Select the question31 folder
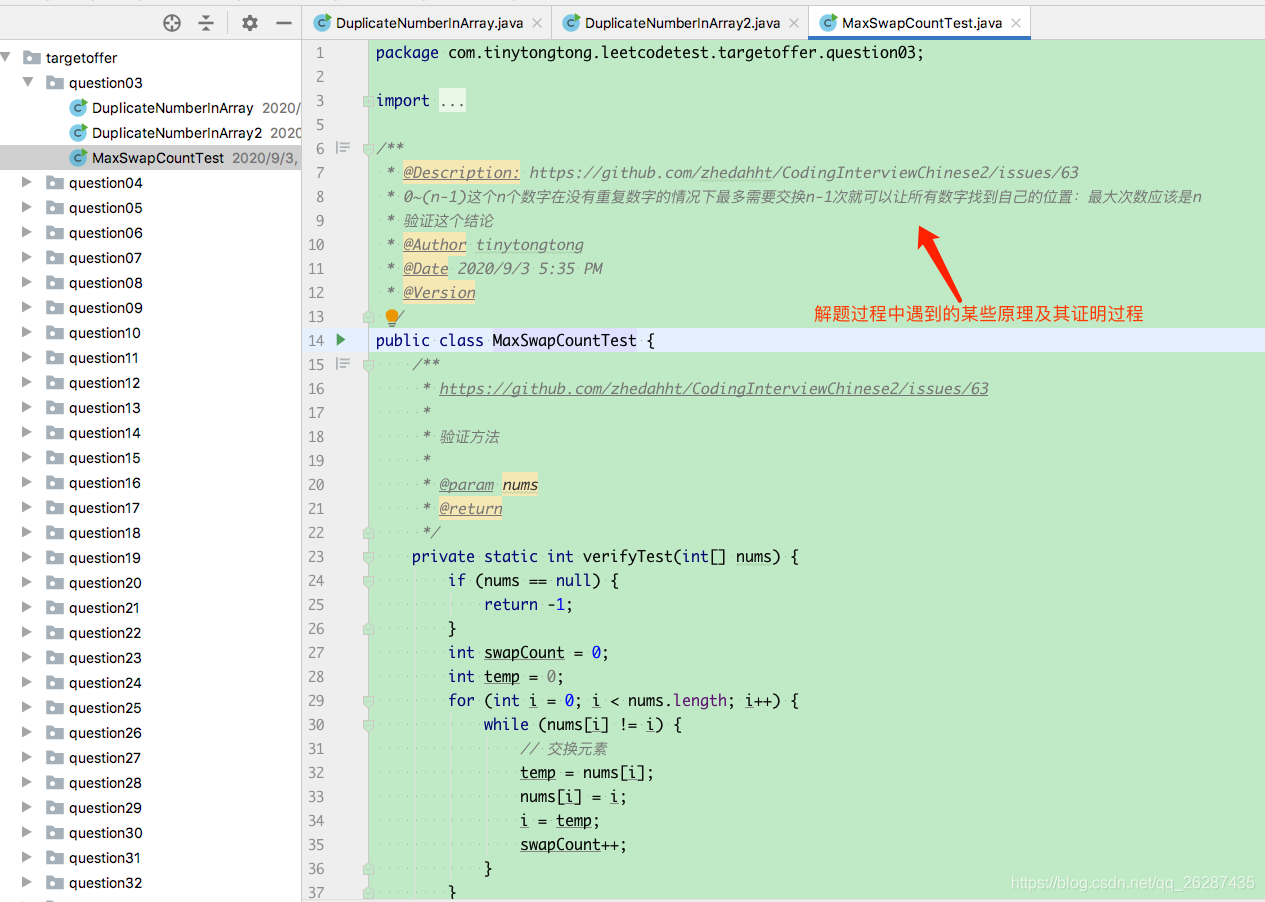The image size is (1265, 902). [104, 858]
